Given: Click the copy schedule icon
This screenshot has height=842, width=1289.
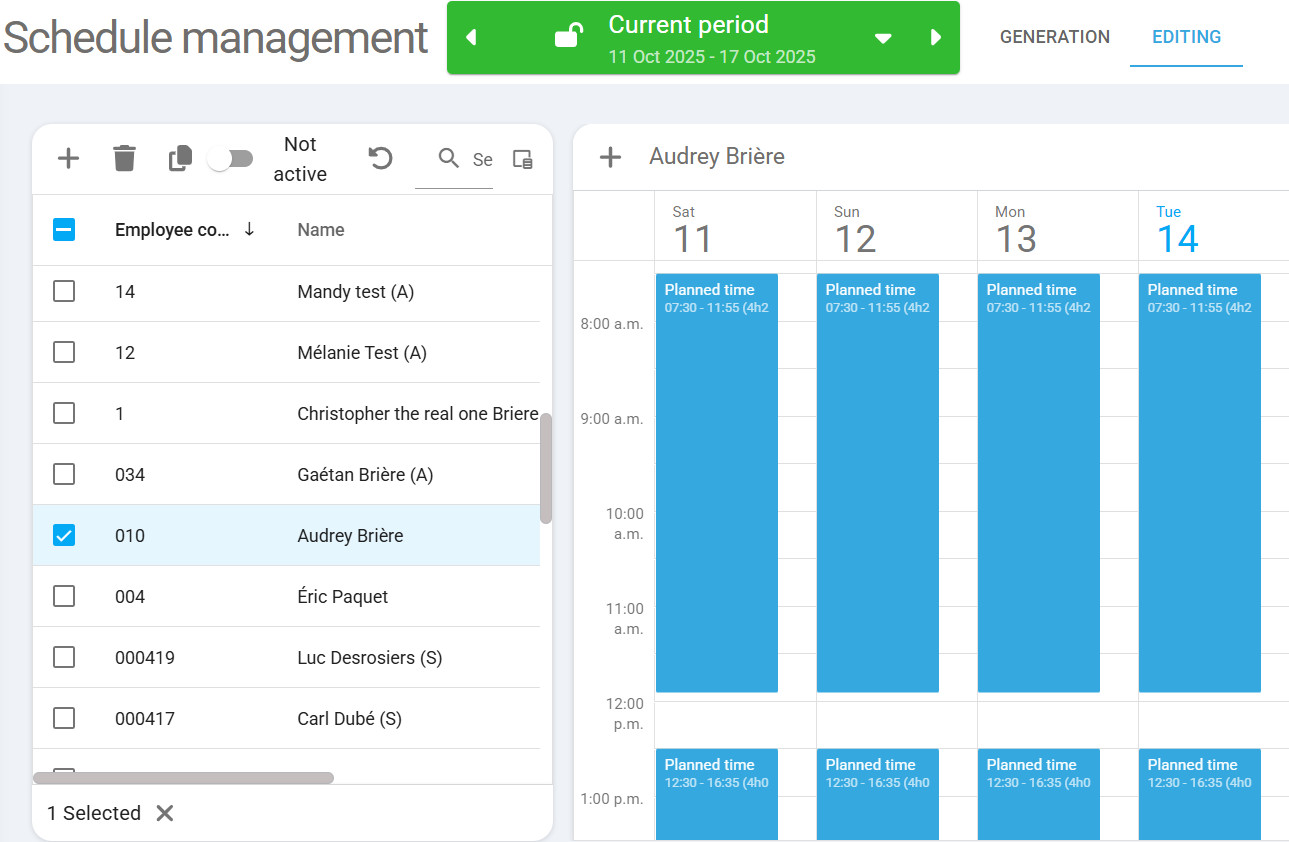Looking at the screenshot, I should point(180,158).
